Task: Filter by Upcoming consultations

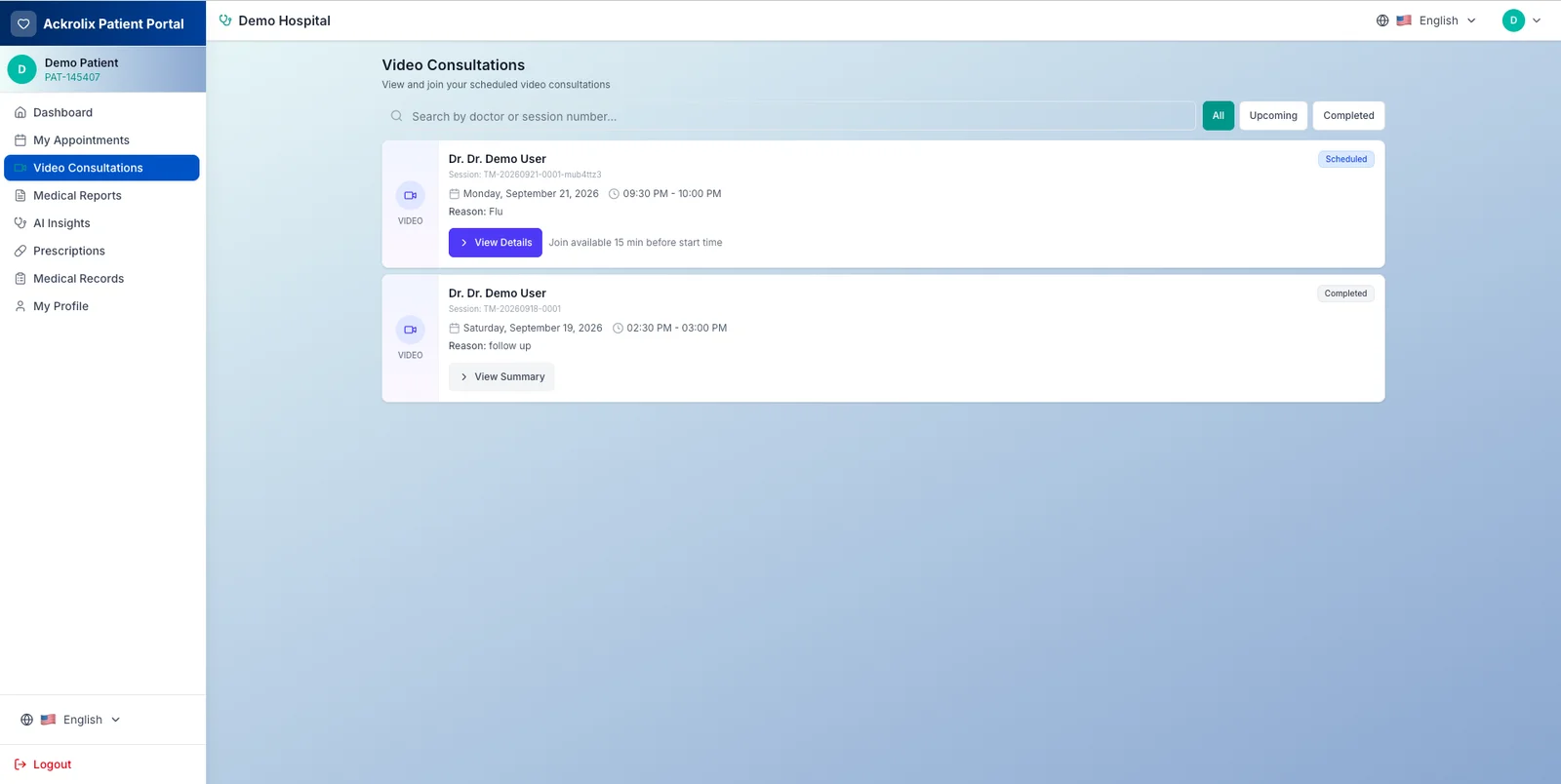Action: 1273,116
